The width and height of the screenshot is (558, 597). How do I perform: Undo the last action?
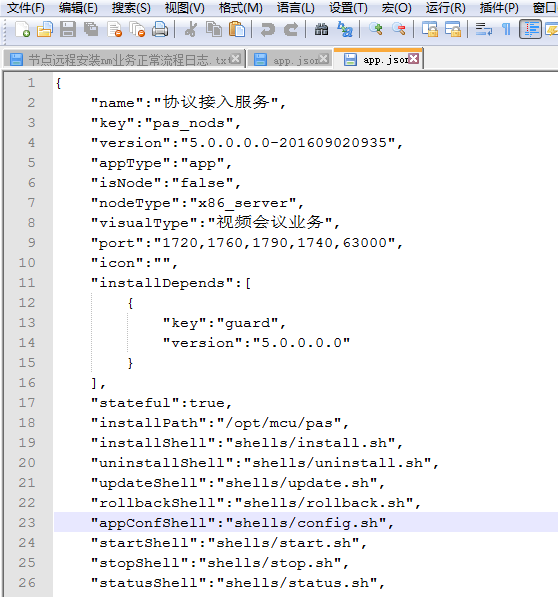[268, 29]
